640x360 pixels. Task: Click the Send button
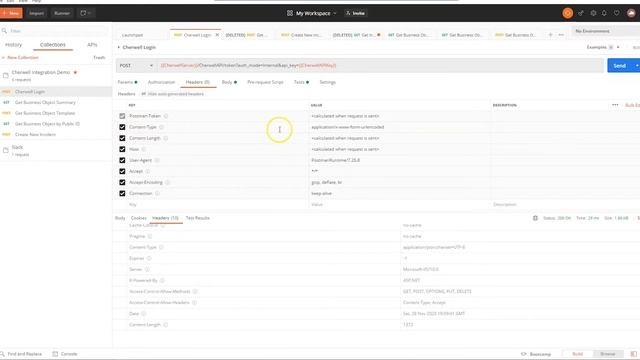coord(620,65)
